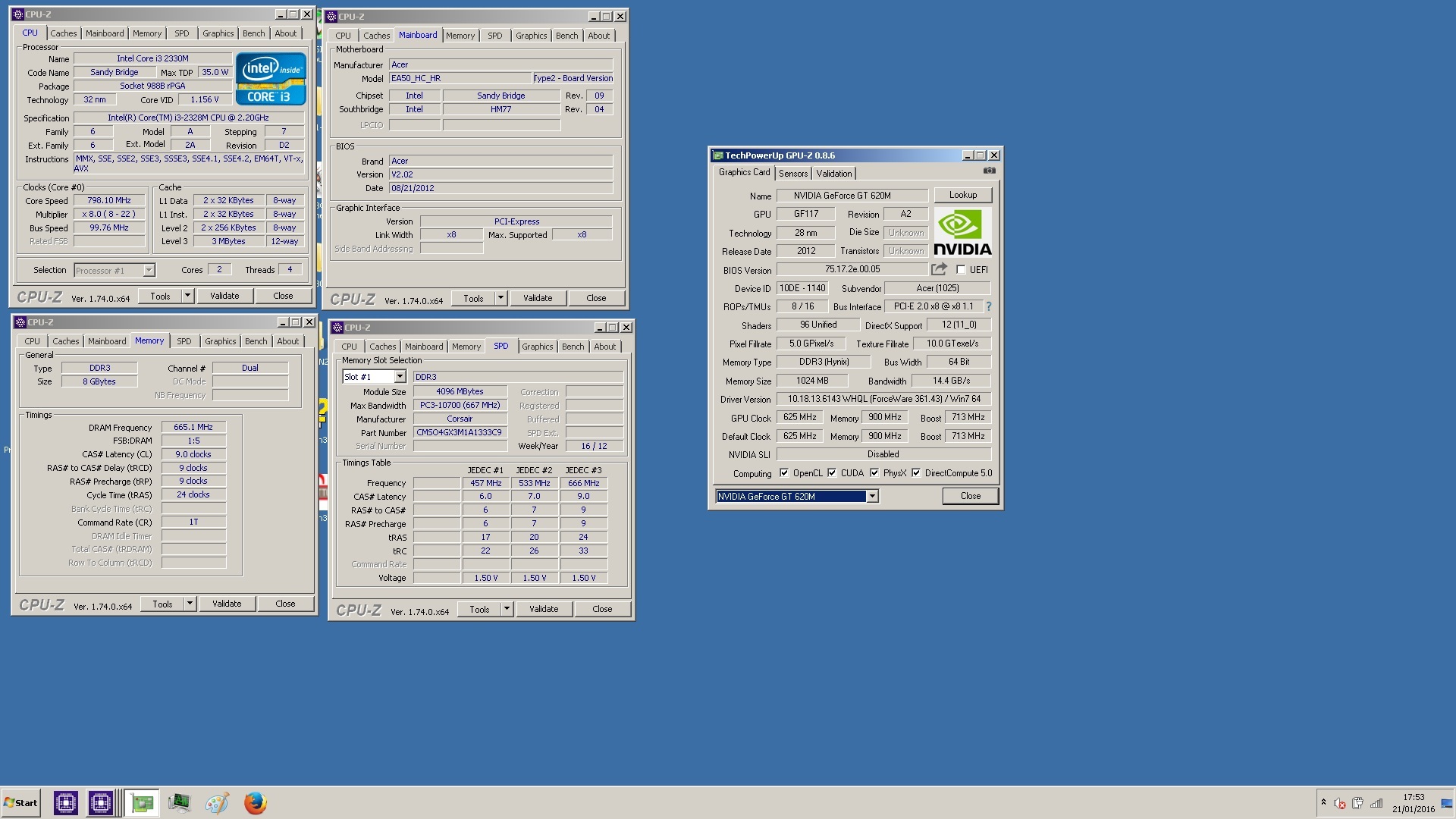Screen dimensions: 1456x819
Task: Expand the Tools dropdown arrow in the CPU window
Action: [x=187, y=296]
